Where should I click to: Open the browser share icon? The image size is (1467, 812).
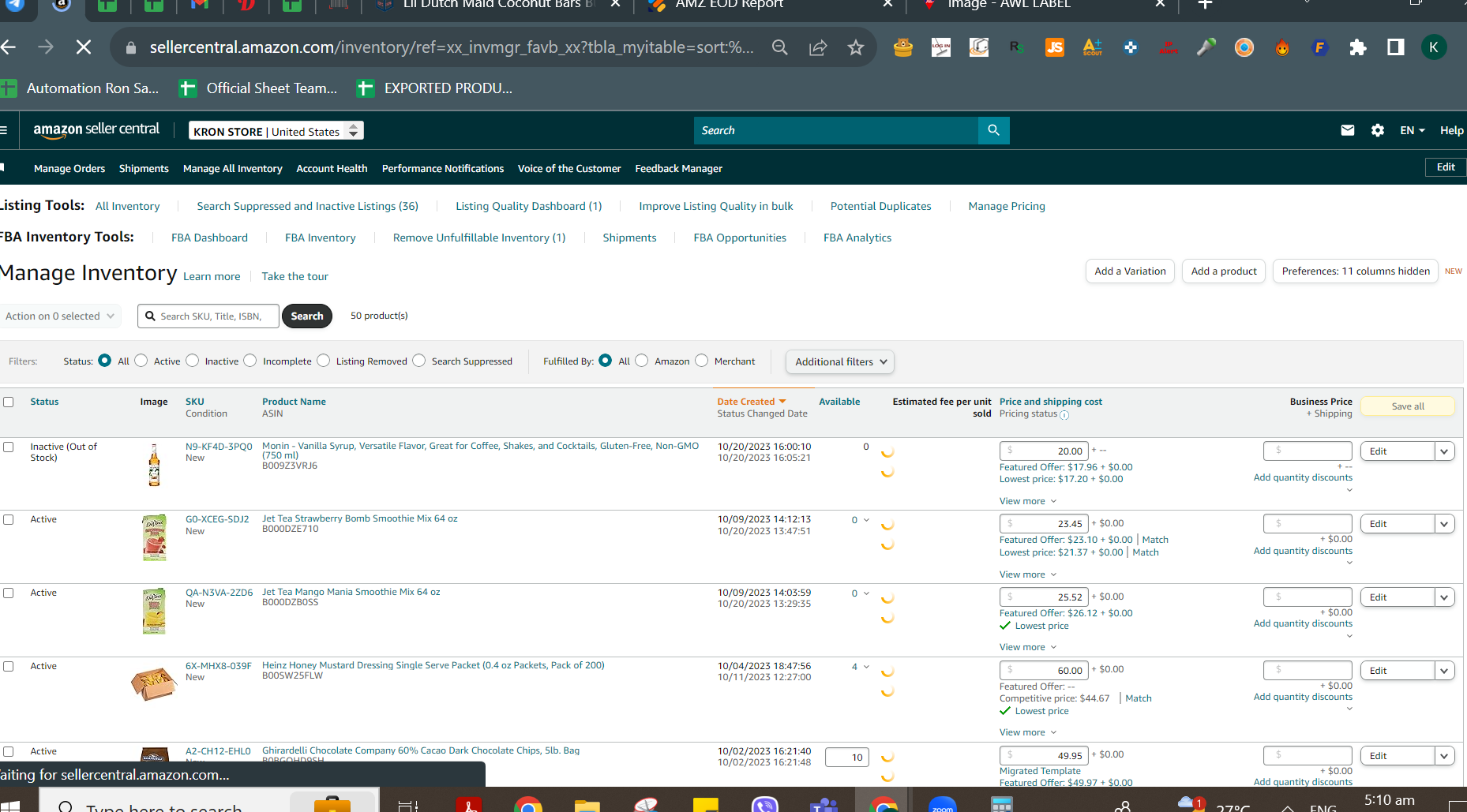(818, 47)
